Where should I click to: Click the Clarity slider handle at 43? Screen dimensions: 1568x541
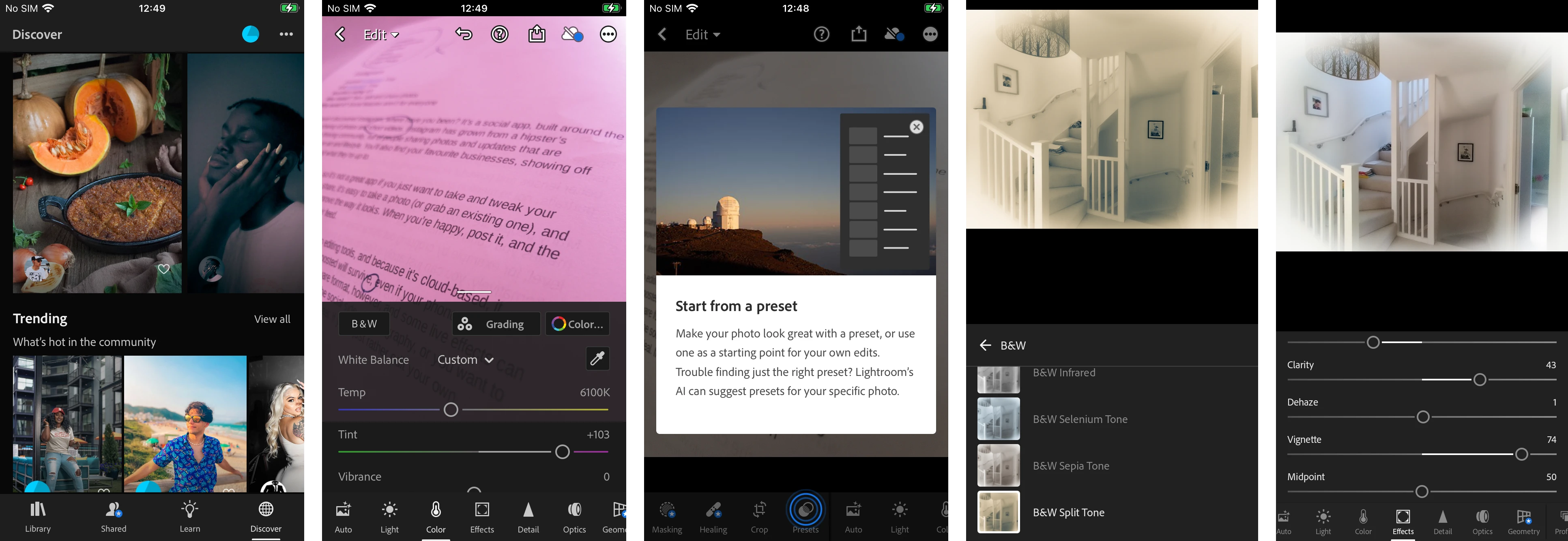point(1480,380)
